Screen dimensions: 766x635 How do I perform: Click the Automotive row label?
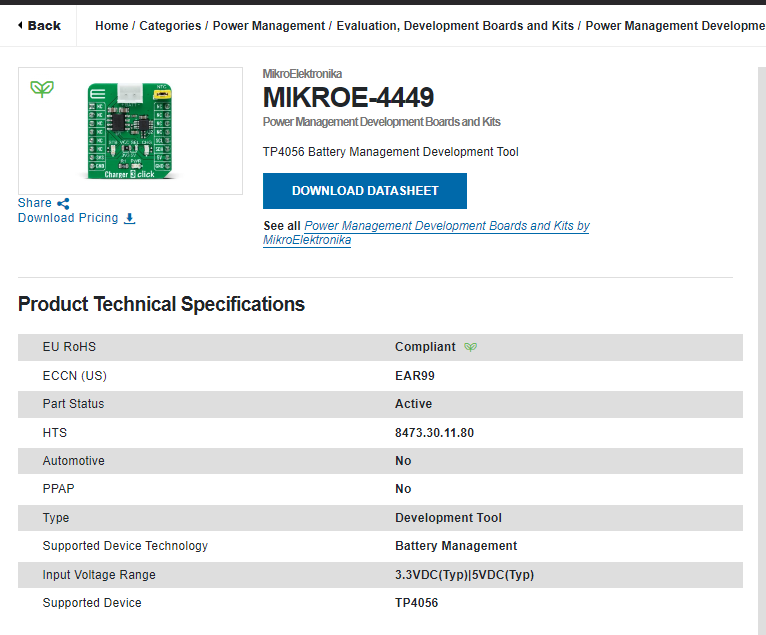74,461
